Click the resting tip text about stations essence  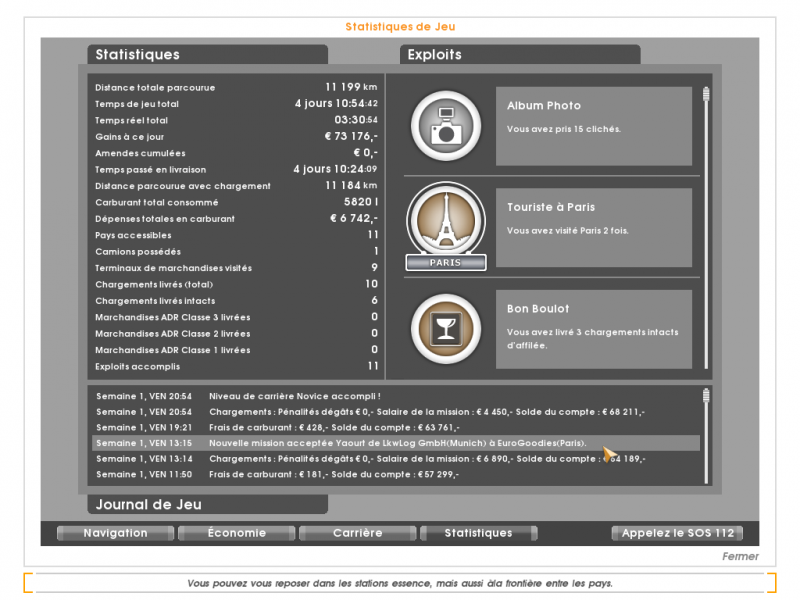pos(400,583)
